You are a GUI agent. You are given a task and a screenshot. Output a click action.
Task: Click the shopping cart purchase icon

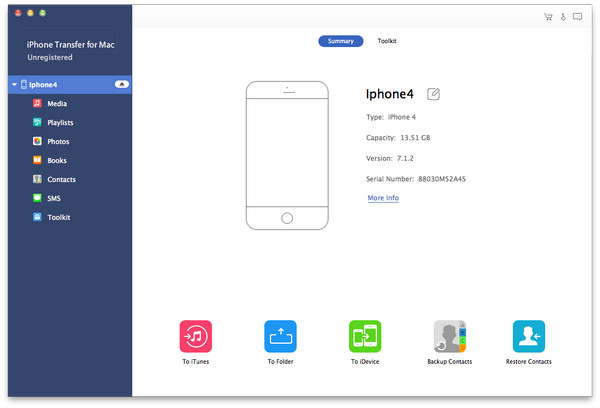(x=548, y=17)
